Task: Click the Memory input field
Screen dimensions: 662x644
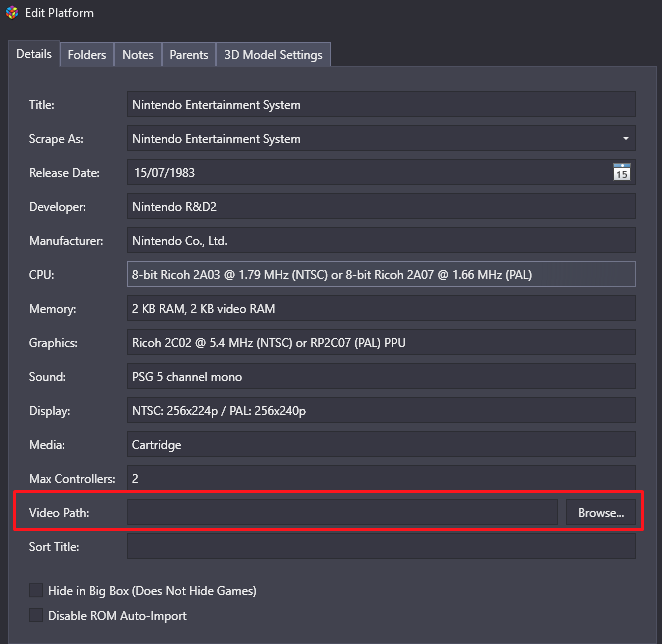Action: pos(381,308)
